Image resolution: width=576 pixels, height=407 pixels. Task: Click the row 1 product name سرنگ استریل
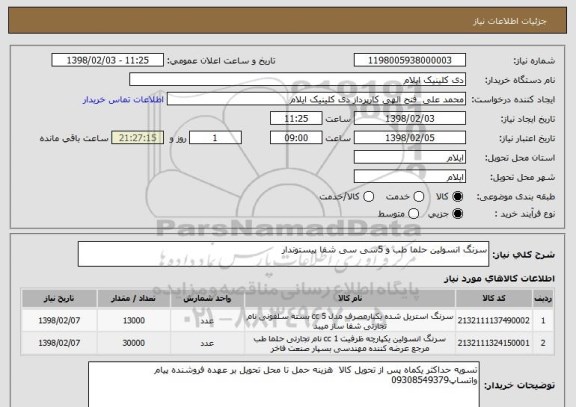tap(350, 321)
